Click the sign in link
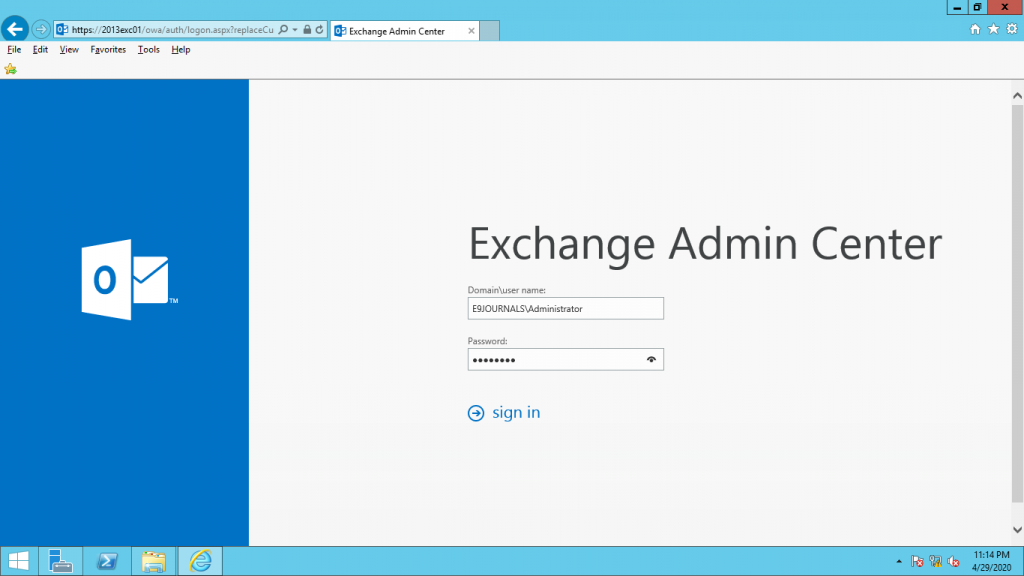The height and width of the screenshot is (576, 1024). click(516, 412)
